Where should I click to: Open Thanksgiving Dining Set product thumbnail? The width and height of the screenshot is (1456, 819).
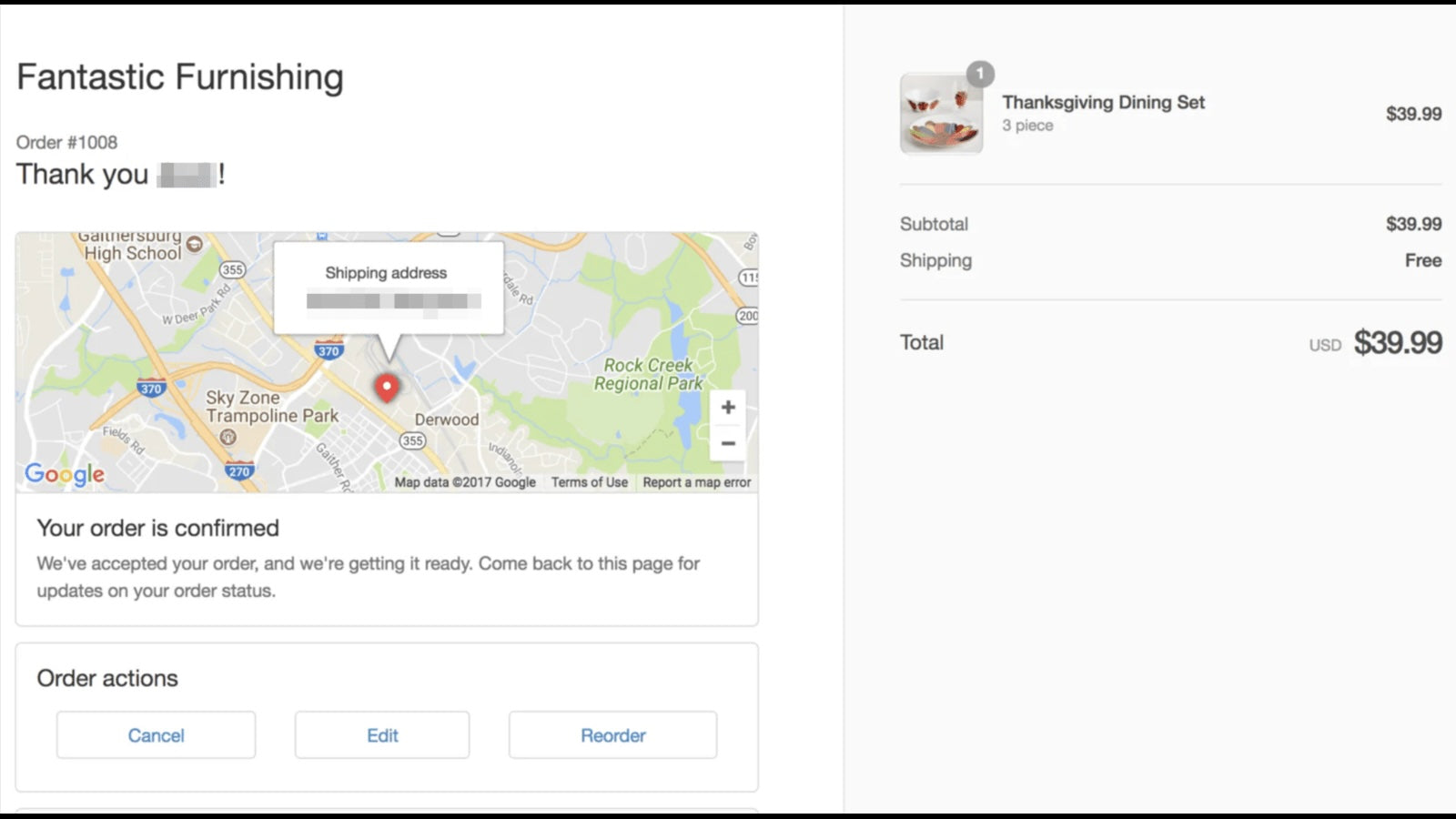(x=941, y=115)
